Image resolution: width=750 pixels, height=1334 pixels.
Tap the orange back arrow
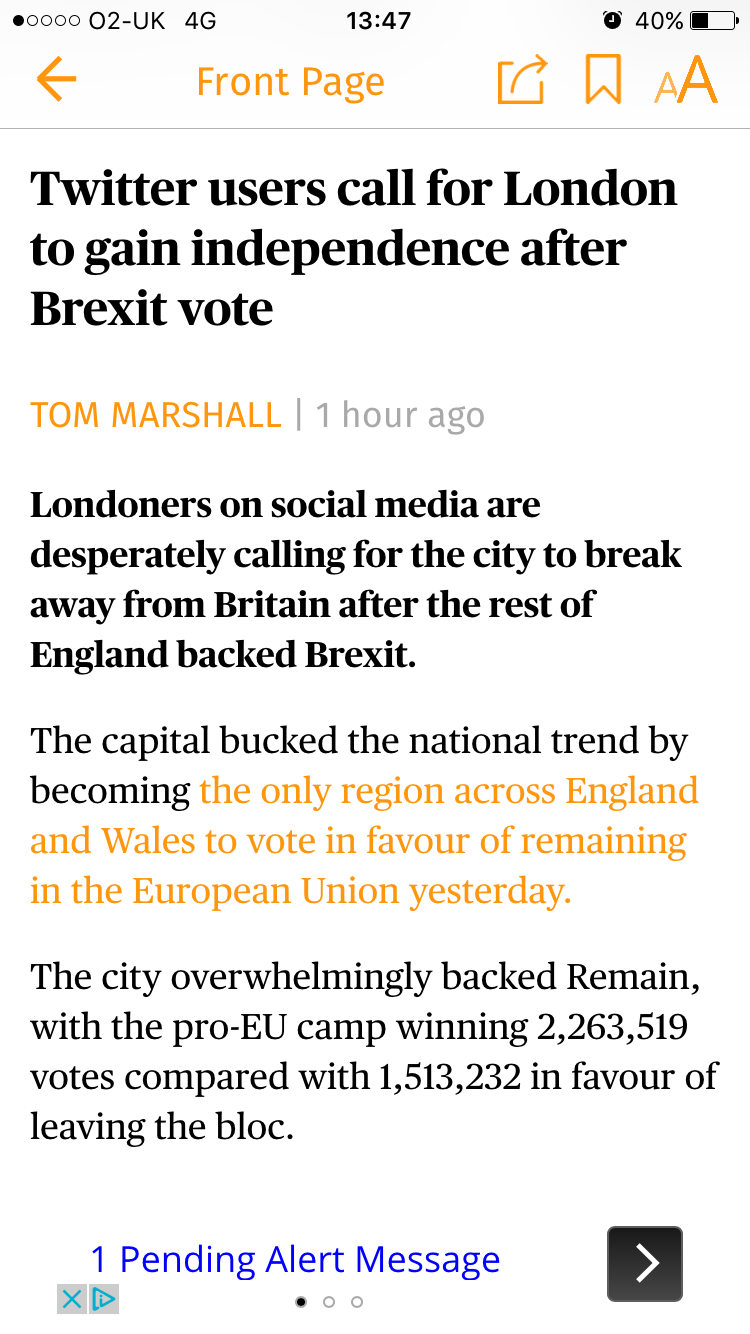56,80
